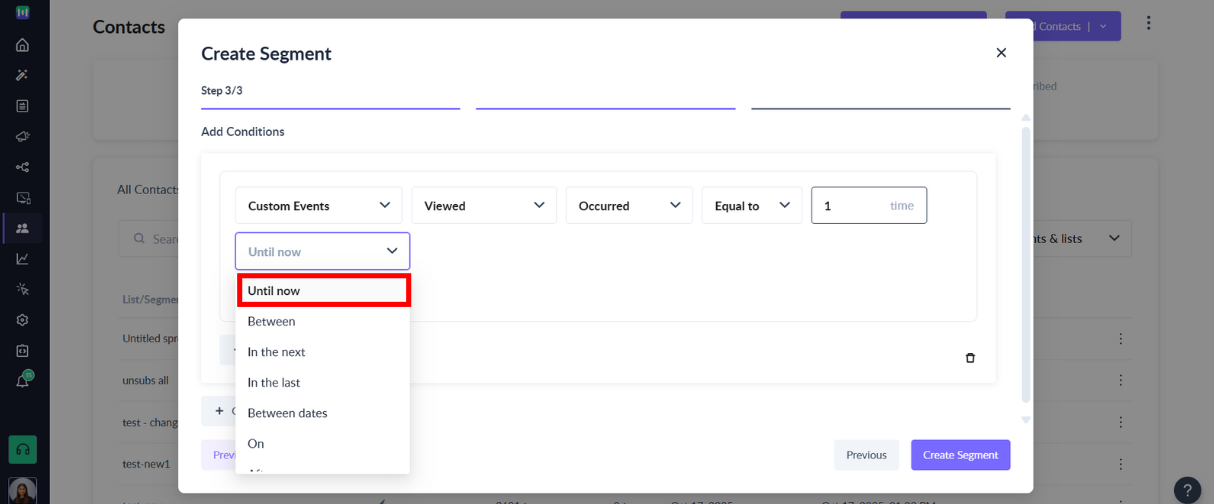Open the code integration icon in sidebar
Viewport: 1214px width, 504px height.
coord(22,351)
